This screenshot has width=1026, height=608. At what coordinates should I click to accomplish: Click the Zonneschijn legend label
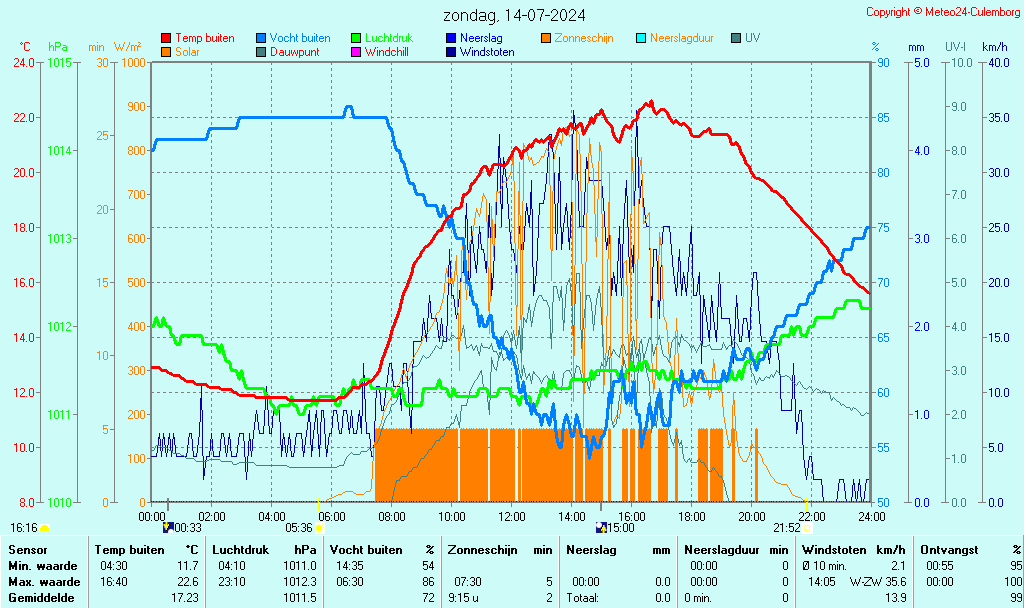click(586, 38)
